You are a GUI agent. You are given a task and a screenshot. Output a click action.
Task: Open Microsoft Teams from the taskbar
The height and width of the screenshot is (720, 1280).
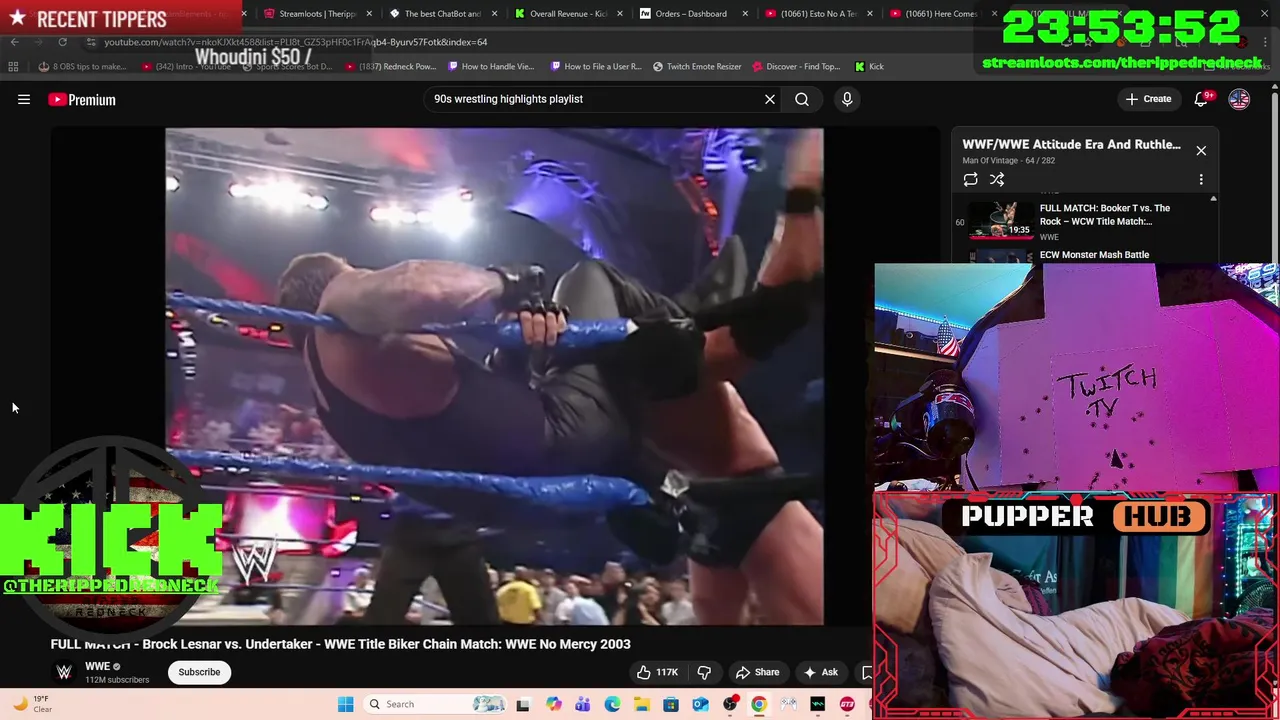582,704
